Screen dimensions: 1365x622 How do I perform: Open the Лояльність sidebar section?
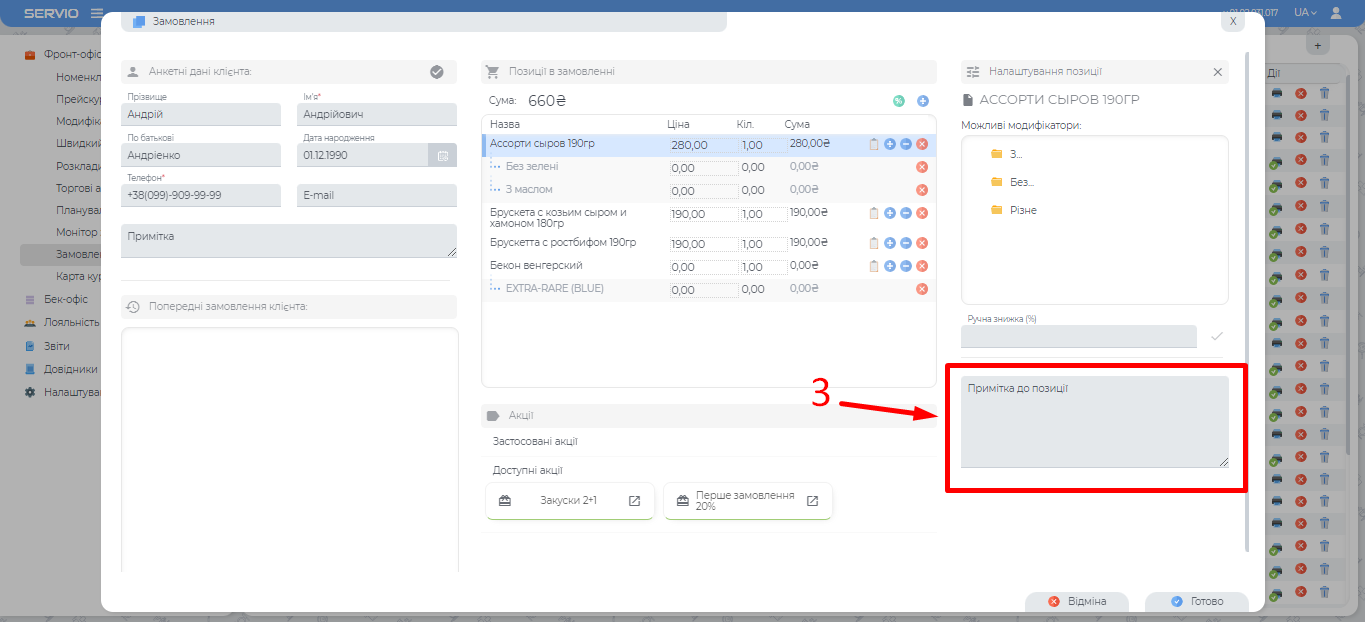70,322
